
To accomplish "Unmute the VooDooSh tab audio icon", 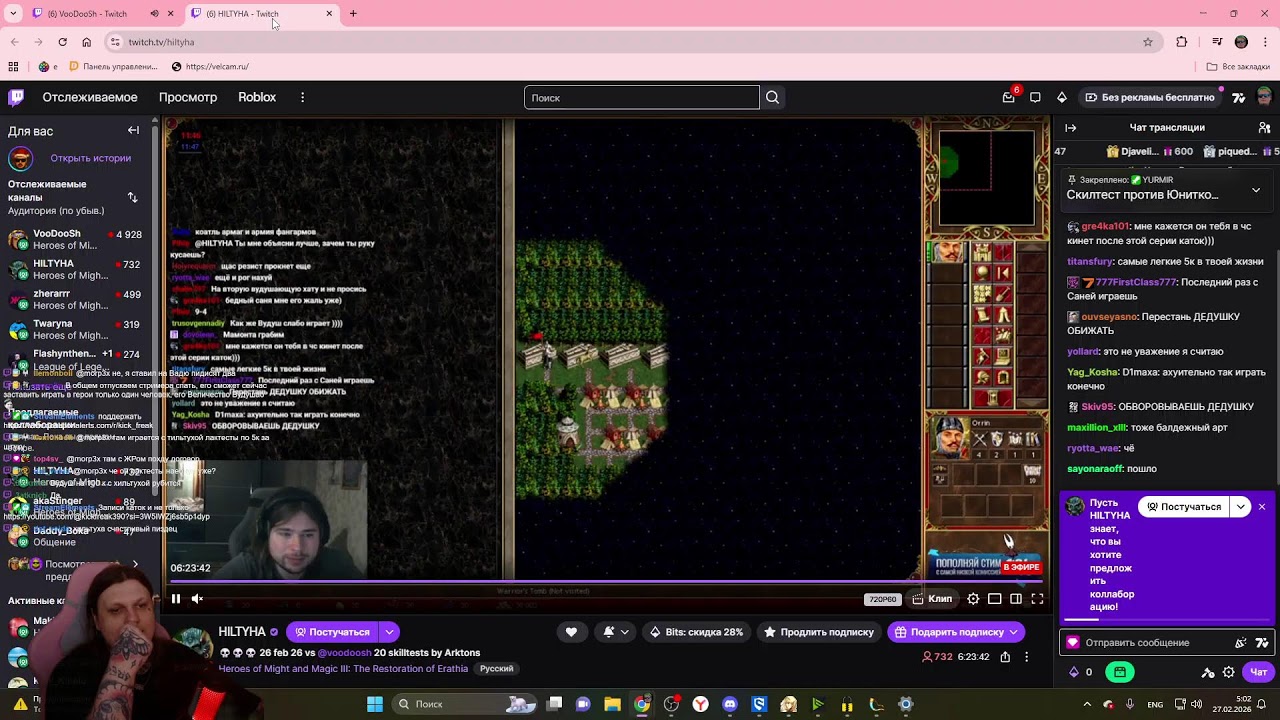I will point(154,14).
